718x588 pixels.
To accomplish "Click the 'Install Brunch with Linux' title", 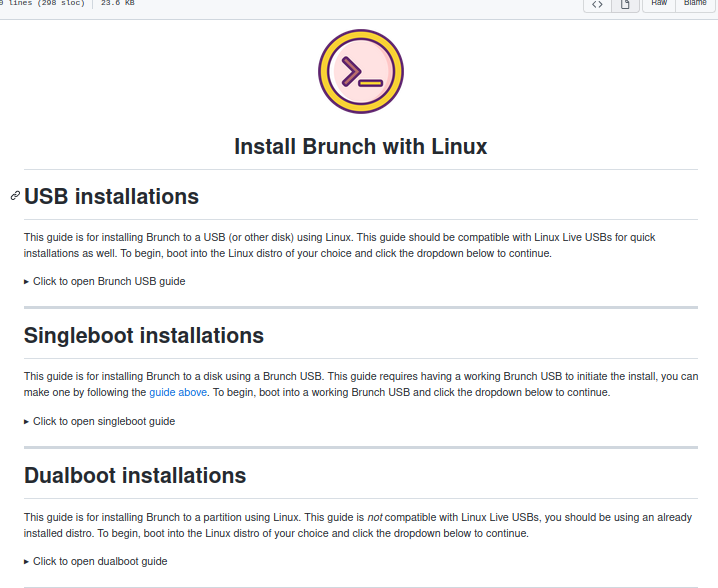I will (x=360, y=147).
